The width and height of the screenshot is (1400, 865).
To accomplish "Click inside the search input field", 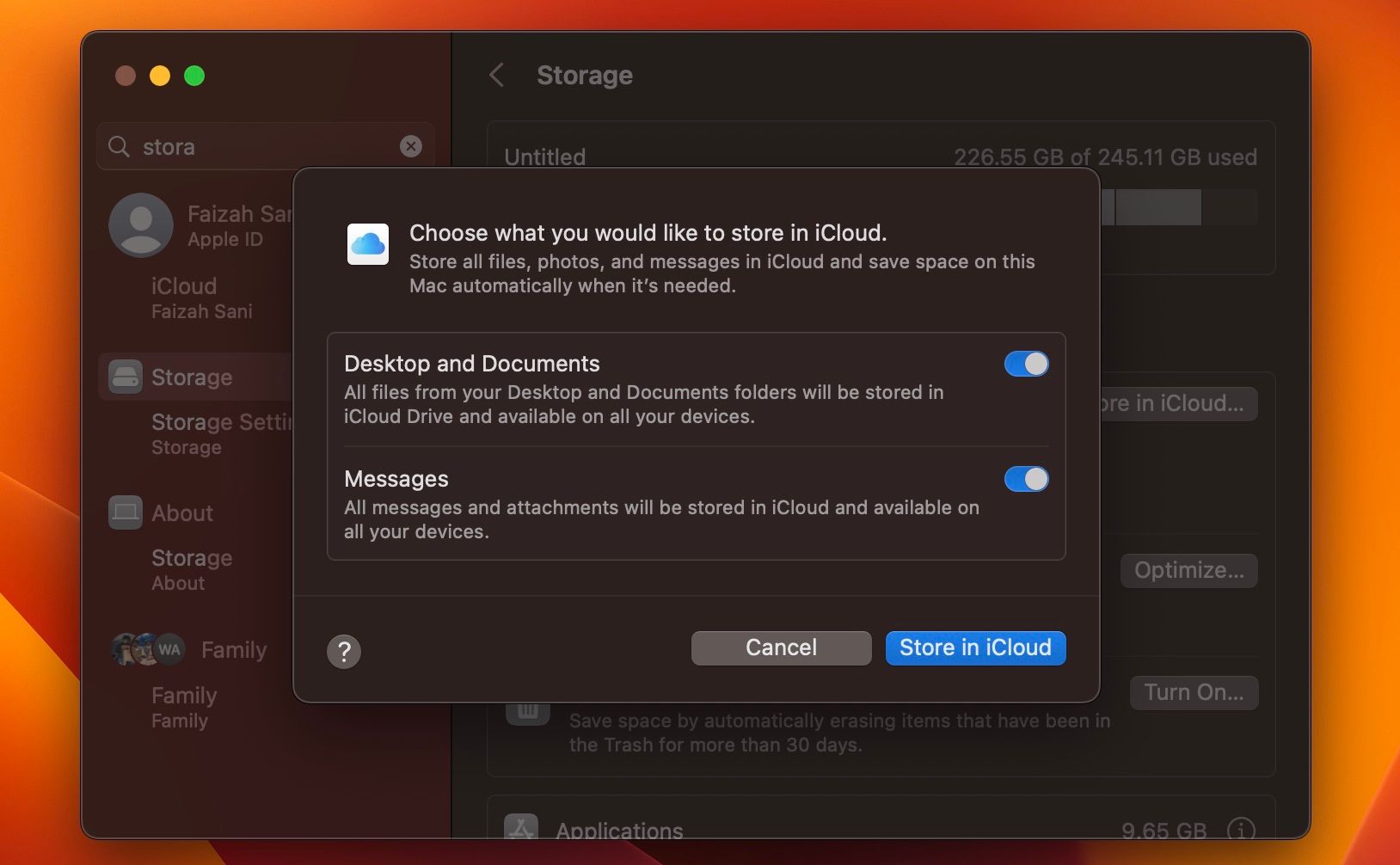I will pyautogui.click(x=241, y=146).
